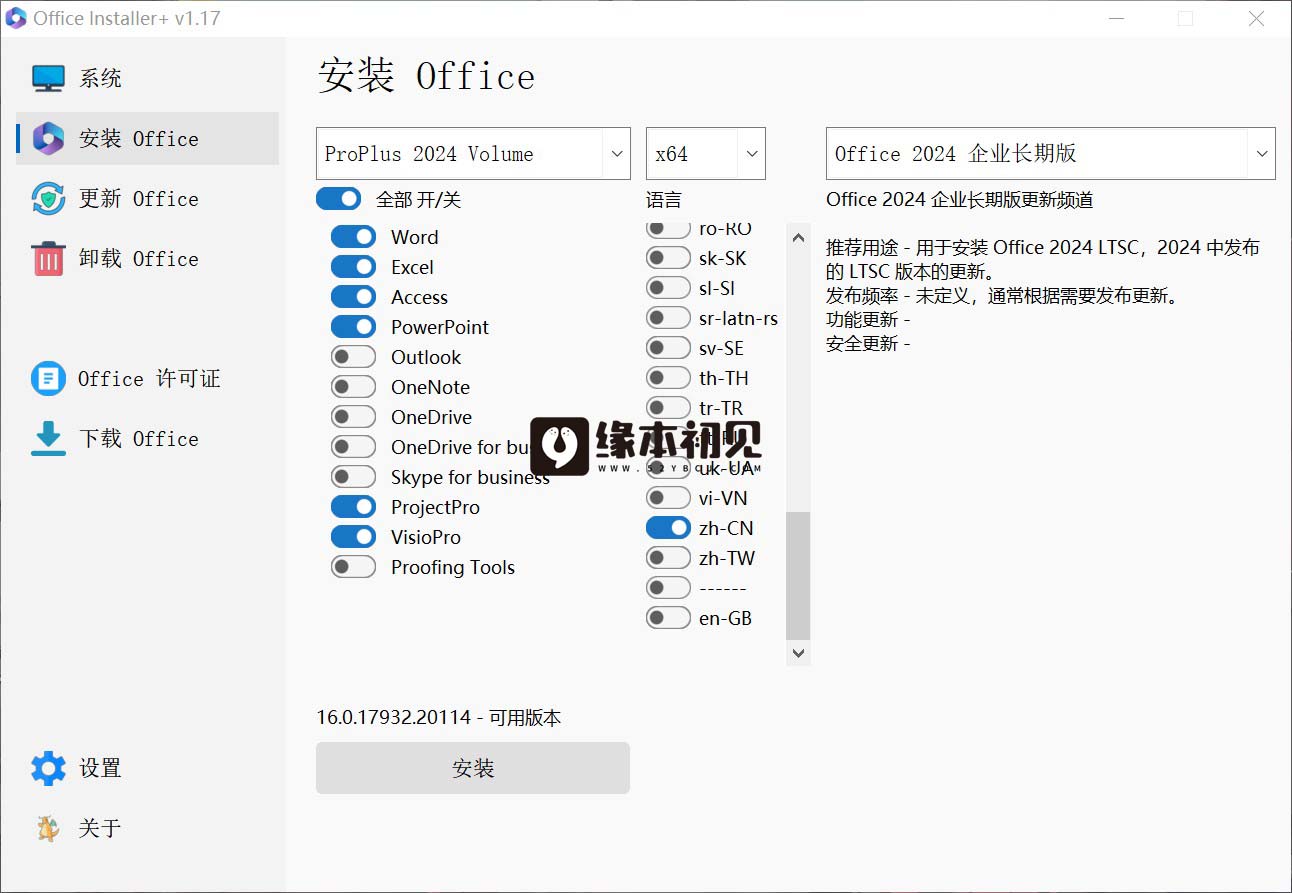Image resolution: width=1292 pixels, height=893 pixels.
Task: Click the red trash icon for 卸载 Office
Action: pyautogui.click(x=48, y=259)
